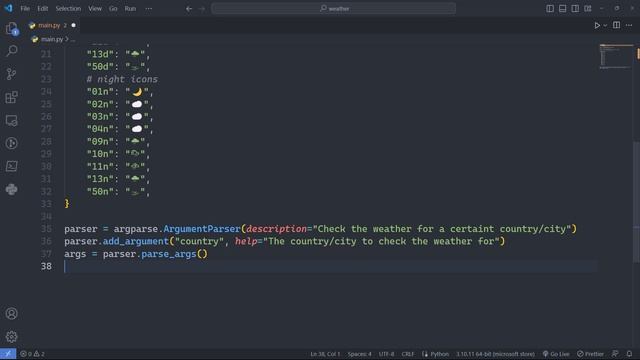Open the terminal panel icon in activity bar
640x360 pixels.
[11, 166]
